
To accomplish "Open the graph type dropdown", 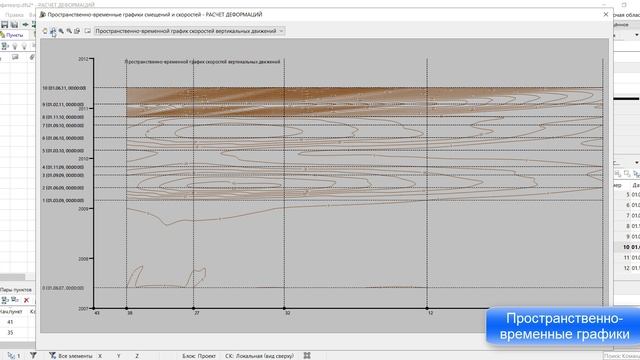I will [x=189, y=31].
